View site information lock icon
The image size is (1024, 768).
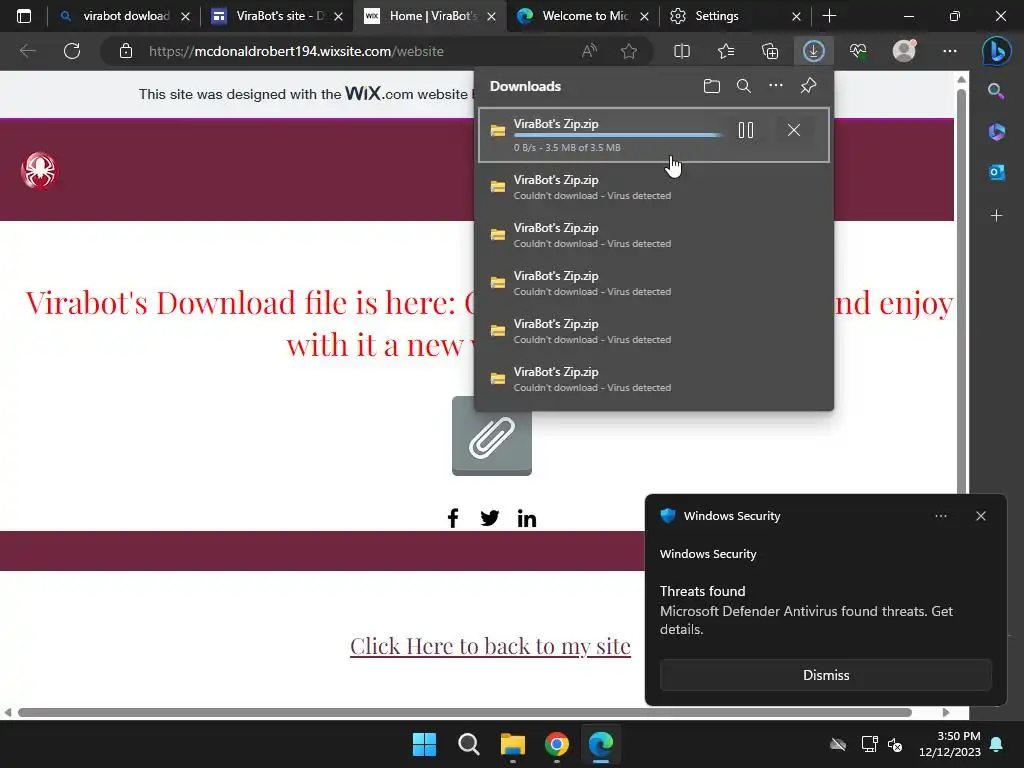coord(126,51)
